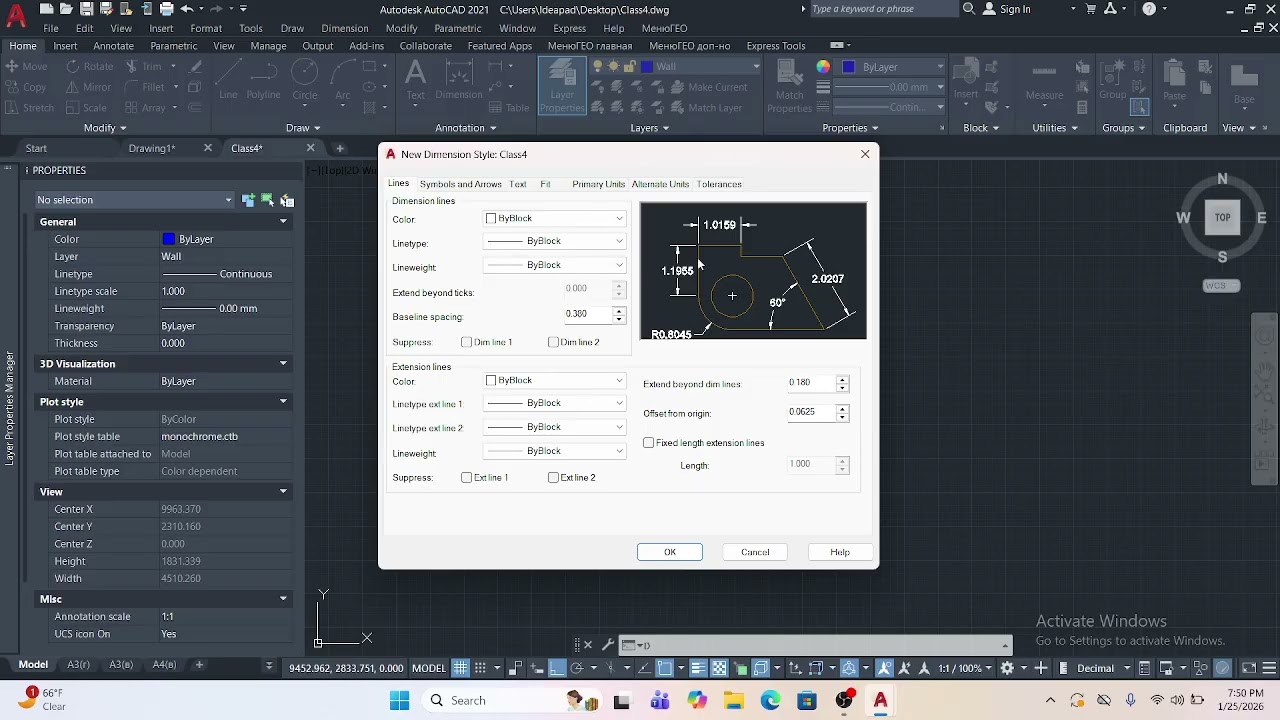The height and width of the screenshot is (720, 1280).
Task: Click Cancel in the dialog
Action: coord(755,552)
